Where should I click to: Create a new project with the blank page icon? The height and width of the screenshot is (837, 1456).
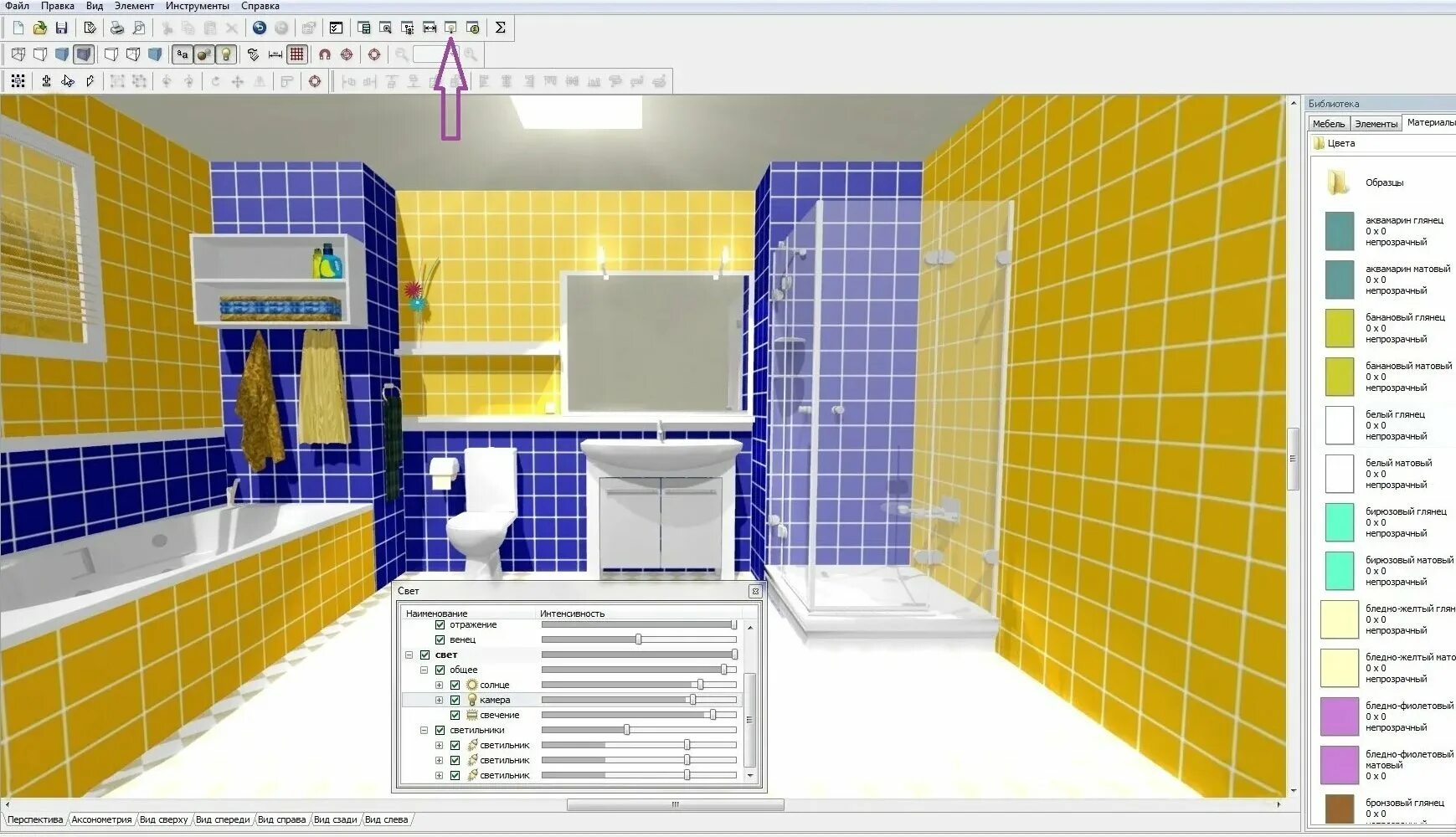pos(18,28)
